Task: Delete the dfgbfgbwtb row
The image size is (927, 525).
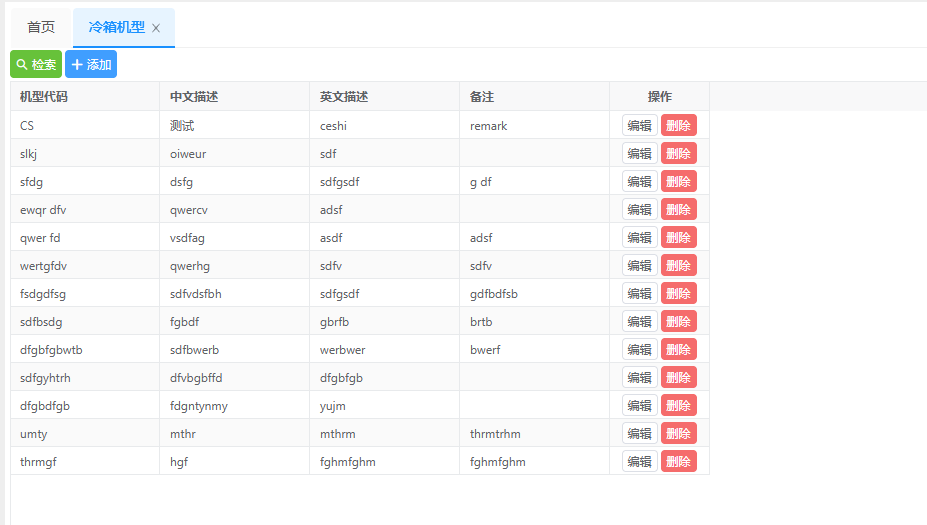Action: (678, 350)
